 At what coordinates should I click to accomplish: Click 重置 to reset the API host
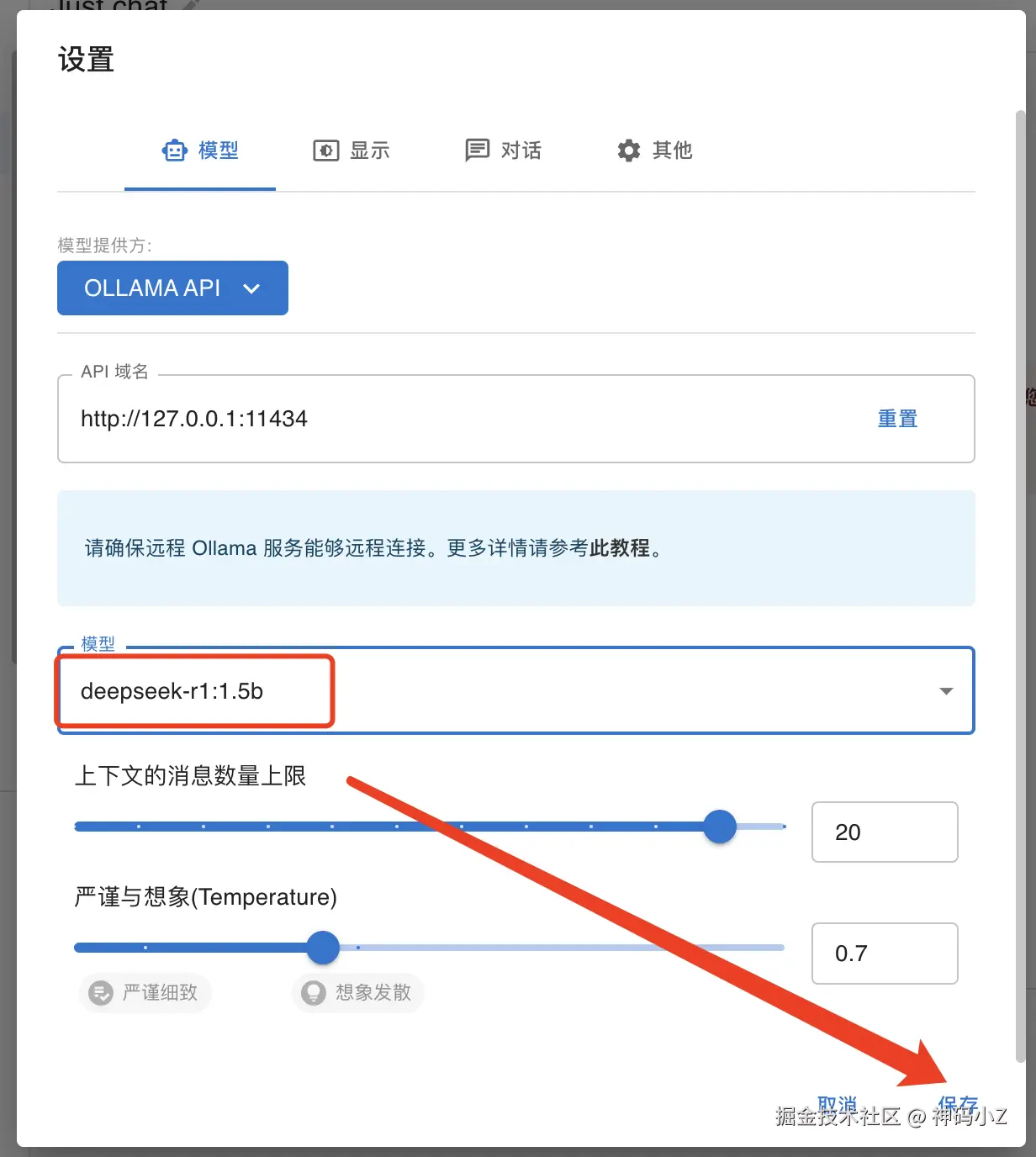(x=897, y=419)
